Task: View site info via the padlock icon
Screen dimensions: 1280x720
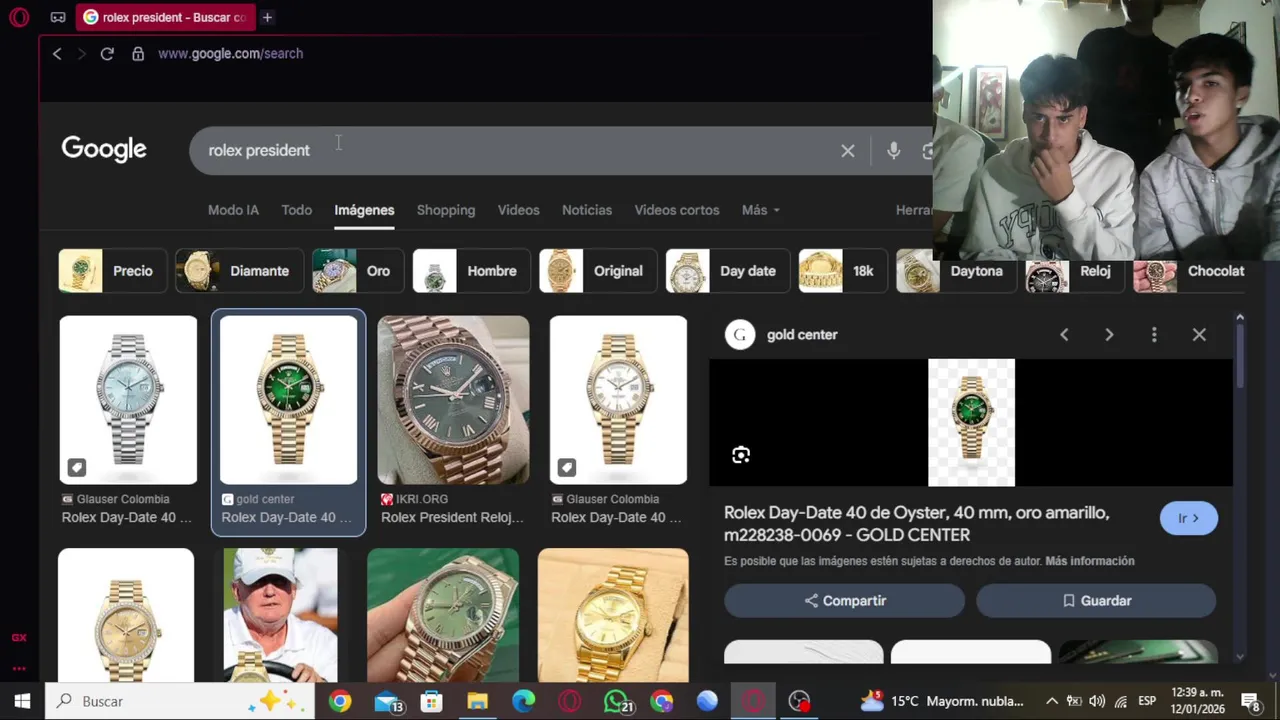Action: click(138, 54)
